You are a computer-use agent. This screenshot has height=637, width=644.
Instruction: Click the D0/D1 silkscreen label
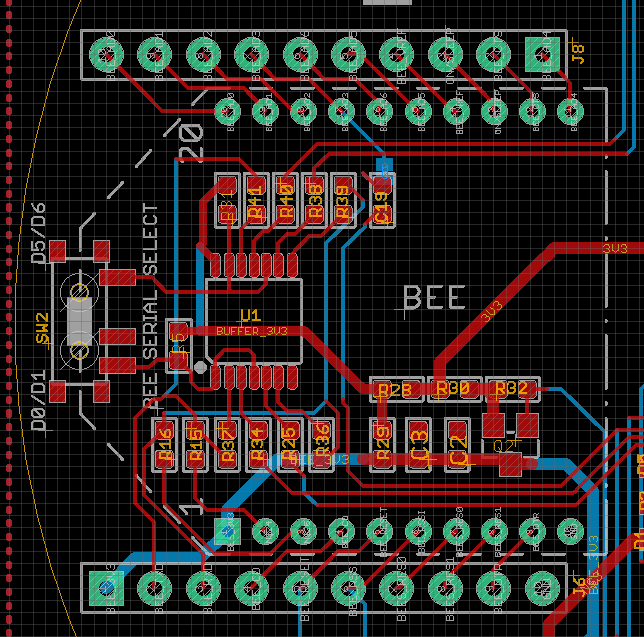point(39,400)
